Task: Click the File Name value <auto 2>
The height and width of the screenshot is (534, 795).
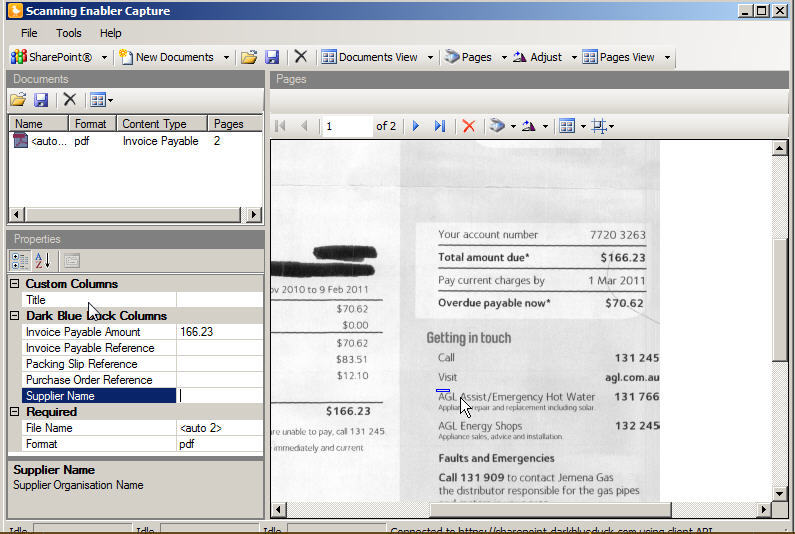Action: 220,428
